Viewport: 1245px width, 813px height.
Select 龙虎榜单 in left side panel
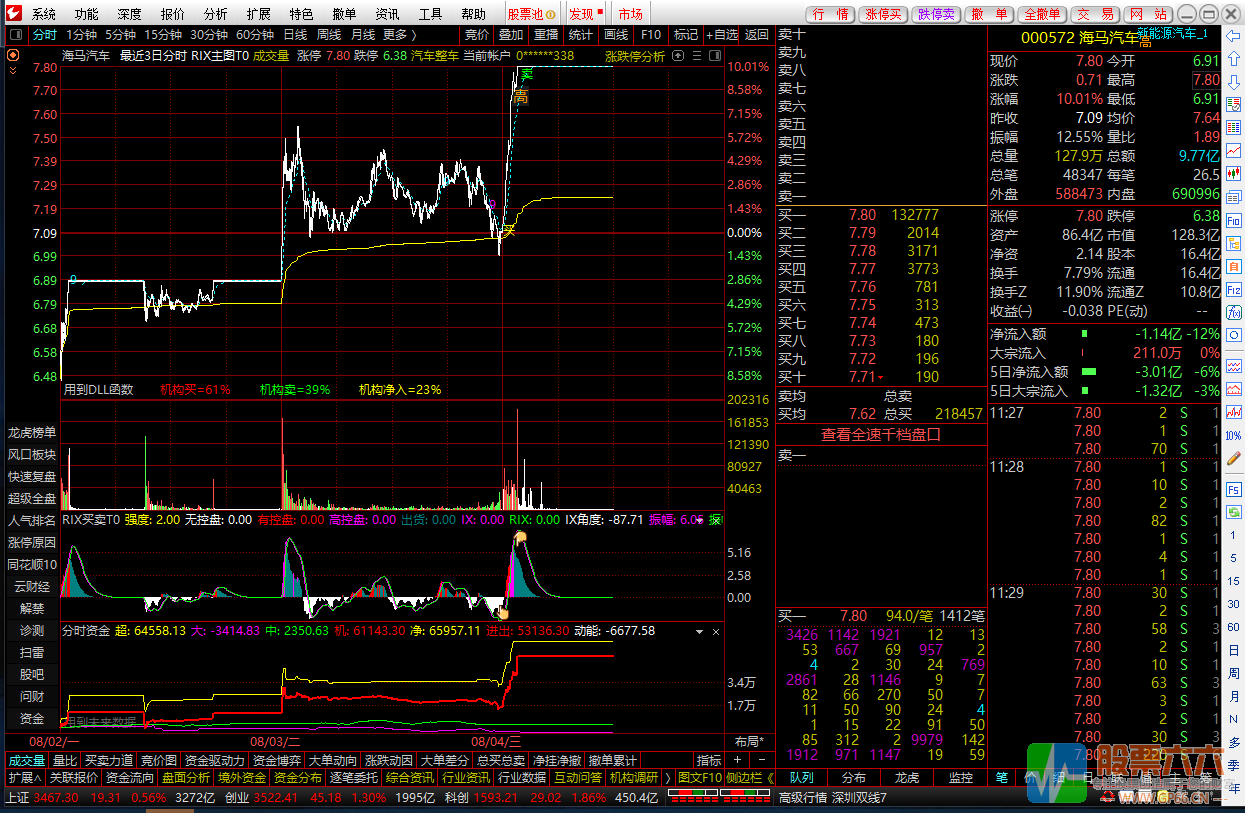point(32,433)
